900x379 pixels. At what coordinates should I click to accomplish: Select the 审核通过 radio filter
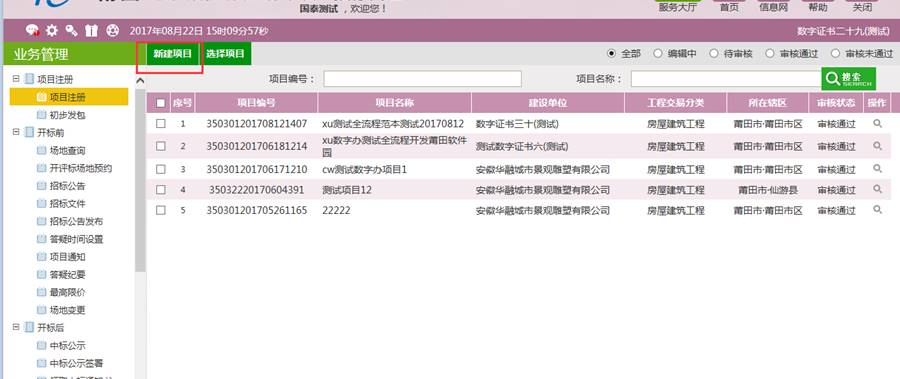tap(770, 53)
